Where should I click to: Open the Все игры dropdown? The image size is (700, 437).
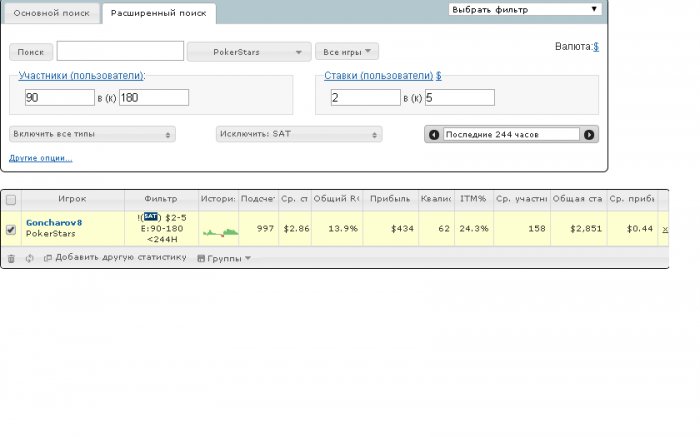347,52
